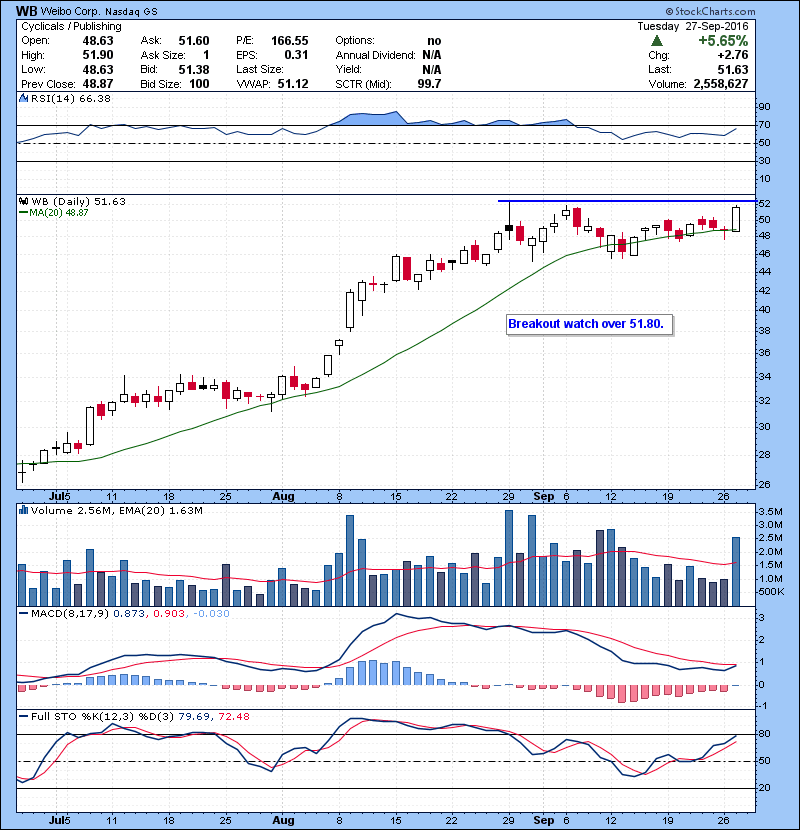Image resolution: width=800 pixels, height=830 pixels.
Task: Click the 'Aug' label on price chart axis
Action: 283,497
